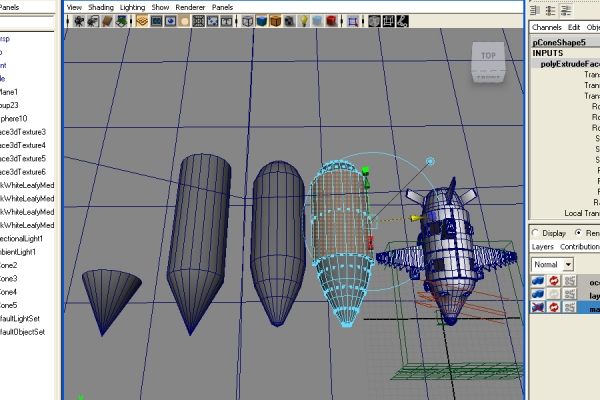600x400 pixels.
Task: Toggle Shadows light-blue cube icon
Action: [317, 21]
